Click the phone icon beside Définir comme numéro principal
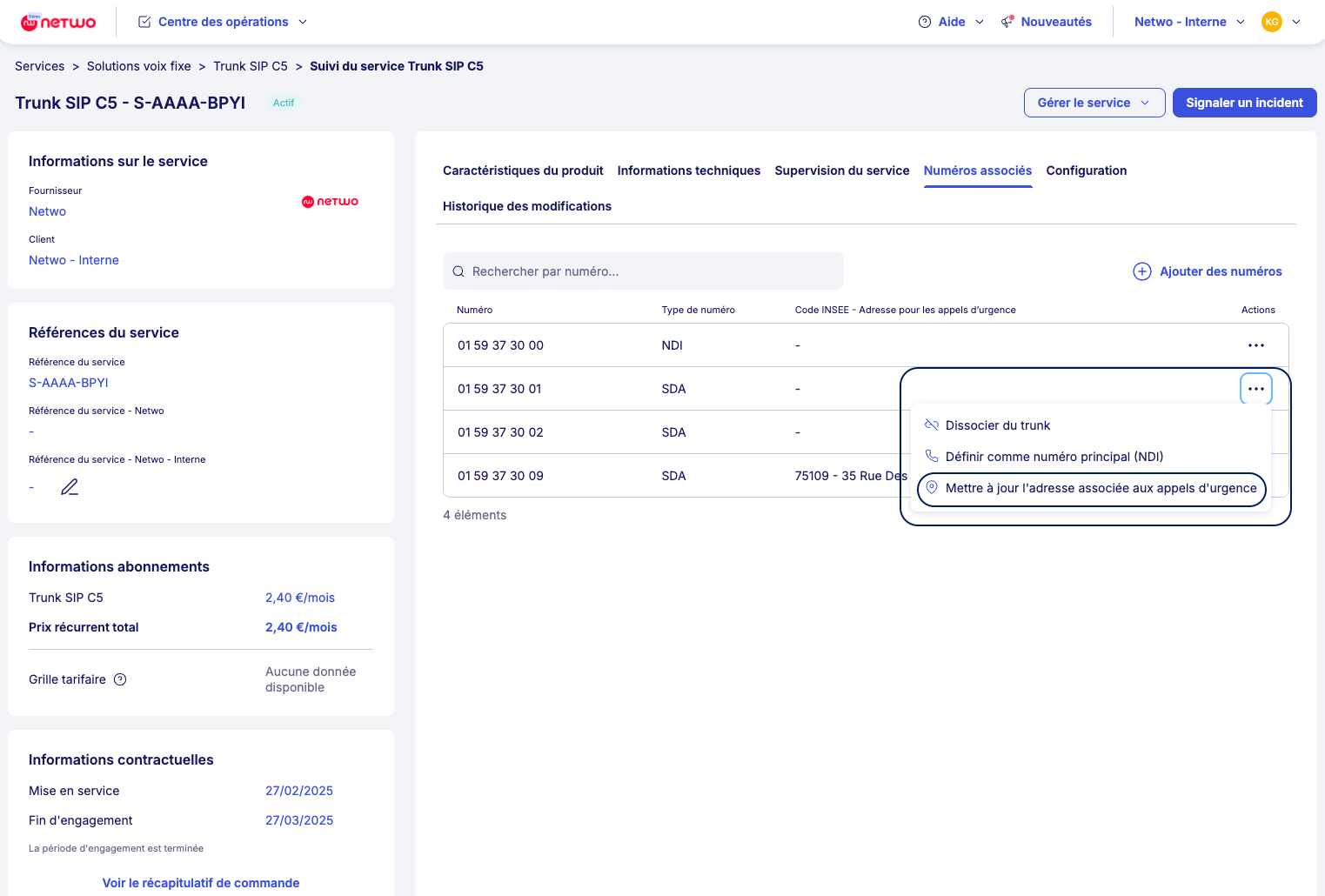The height and width of the screenshot is (896, 1325). [x=932, y=457]
